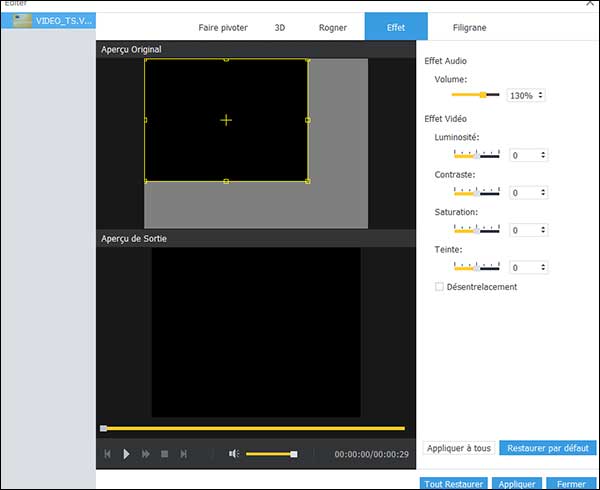
Task: Jump to the previous frame/start button
Action: tap(107, 454)
